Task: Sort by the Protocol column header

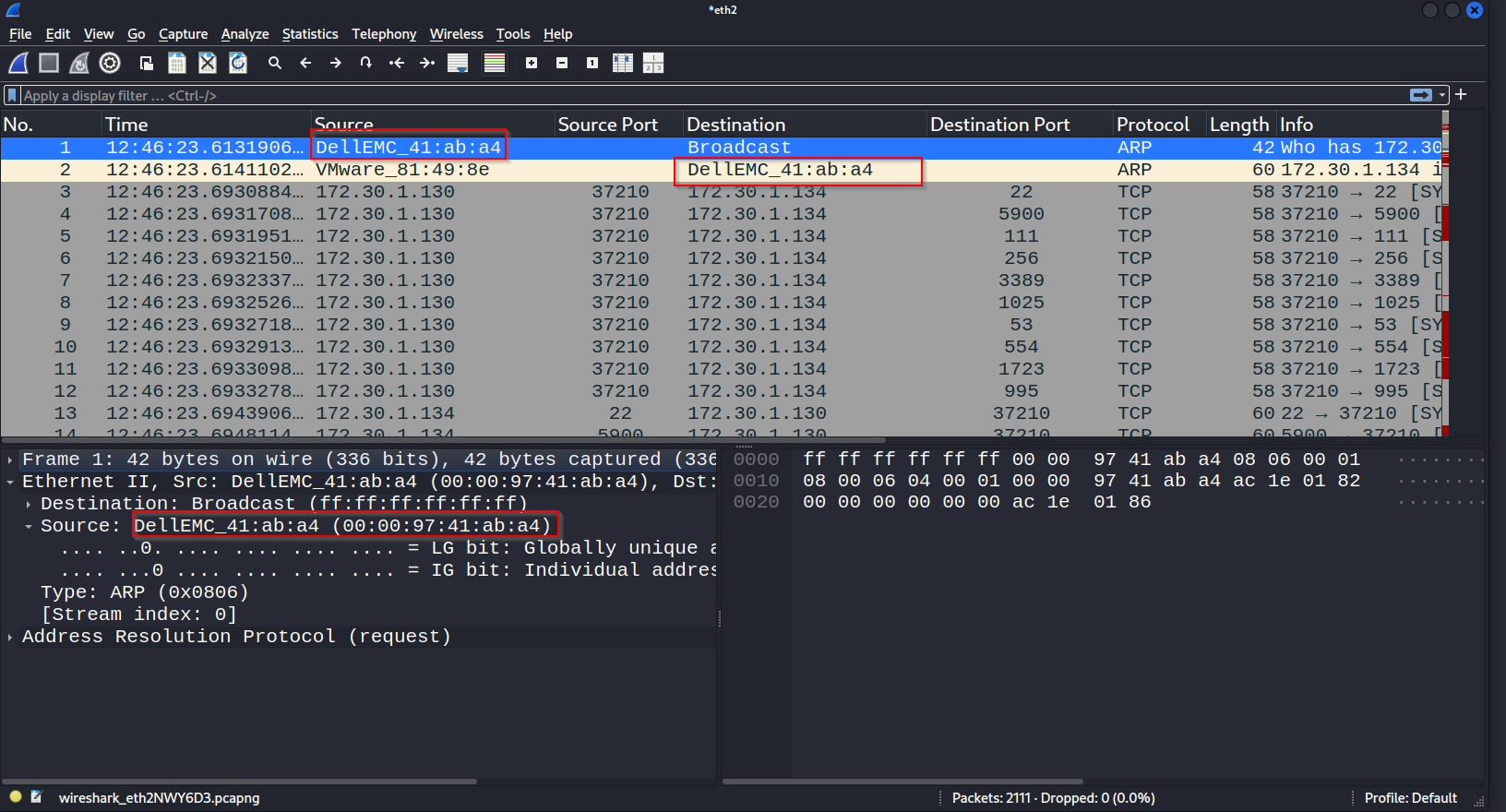Action: pyautogui.click(x=1153, y=125)
